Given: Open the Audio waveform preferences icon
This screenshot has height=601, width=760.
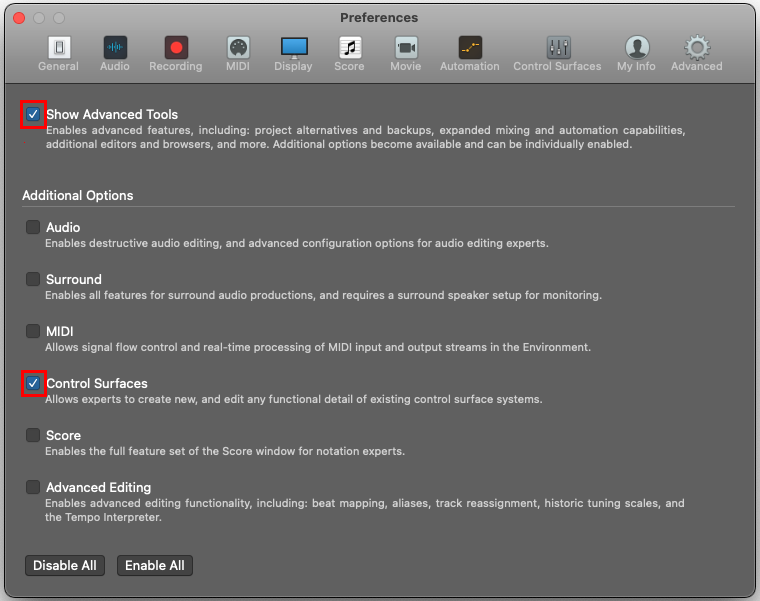Looking at the screenshot, I should click(x=115, y=47).
